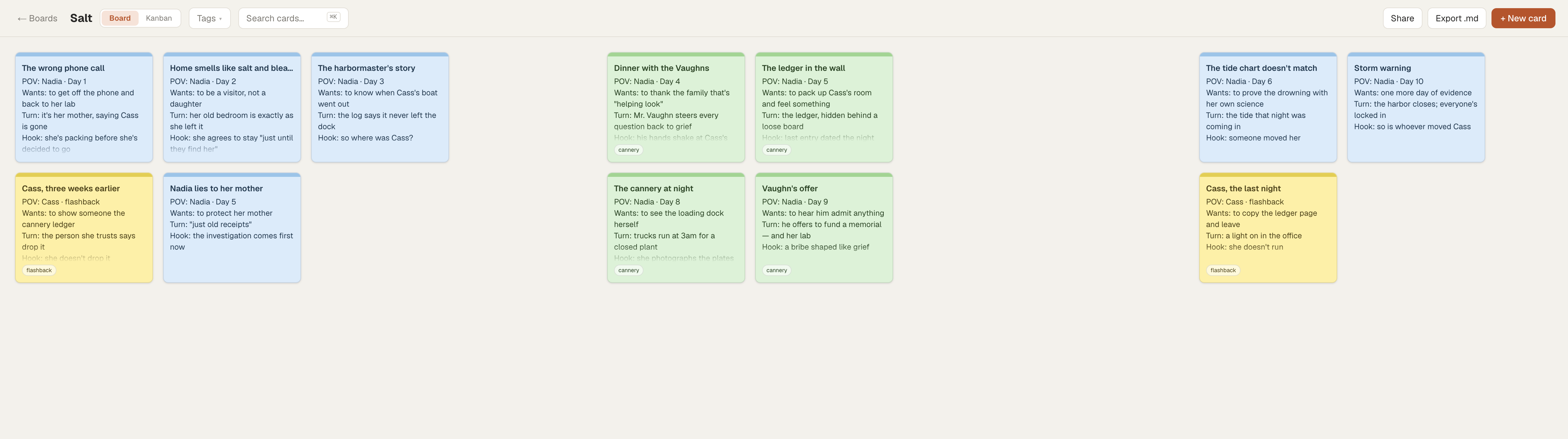Focus the Search cards field
Image resolution: width=1568 pixels, height=439 pixels.
[x=293, y=18]
